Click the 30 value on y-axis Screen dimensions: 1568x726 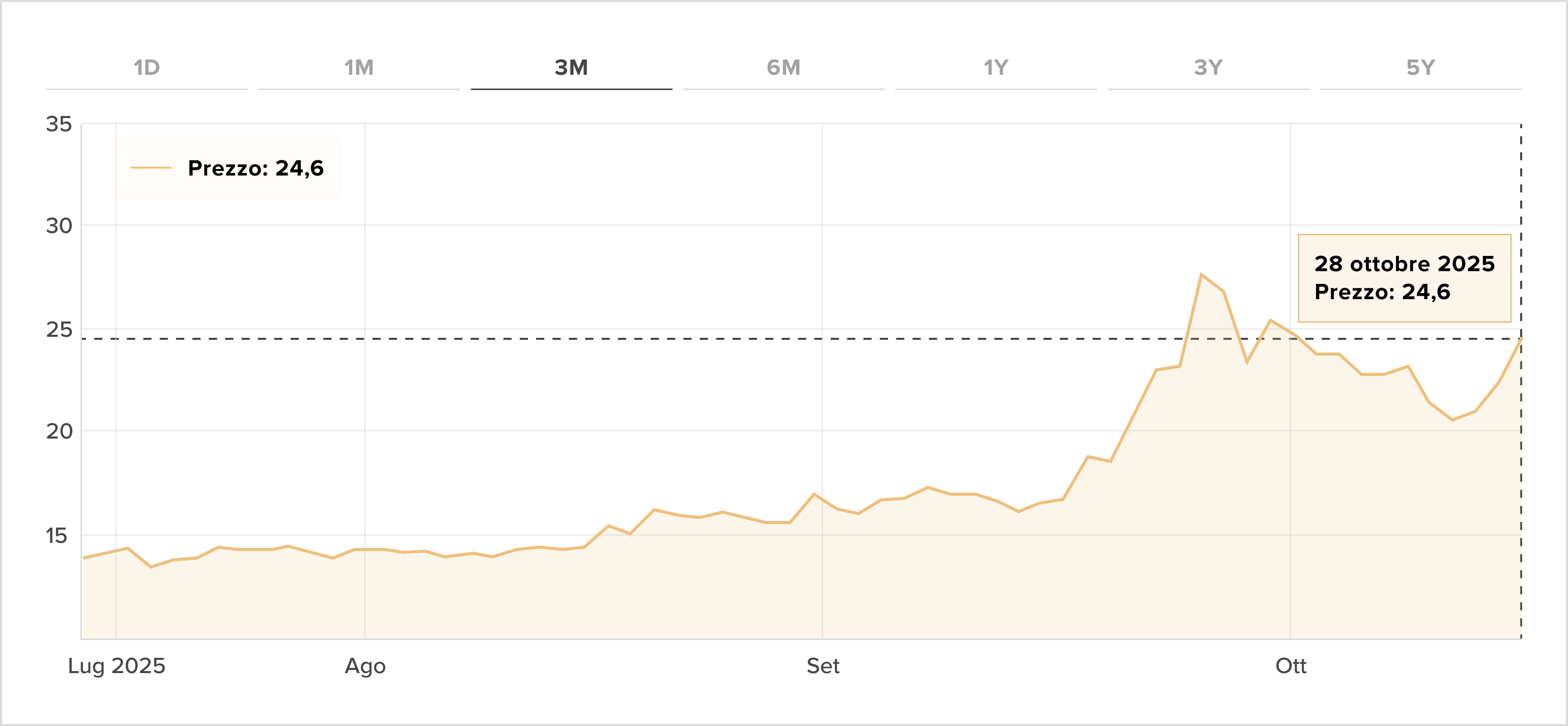[59, 226]
